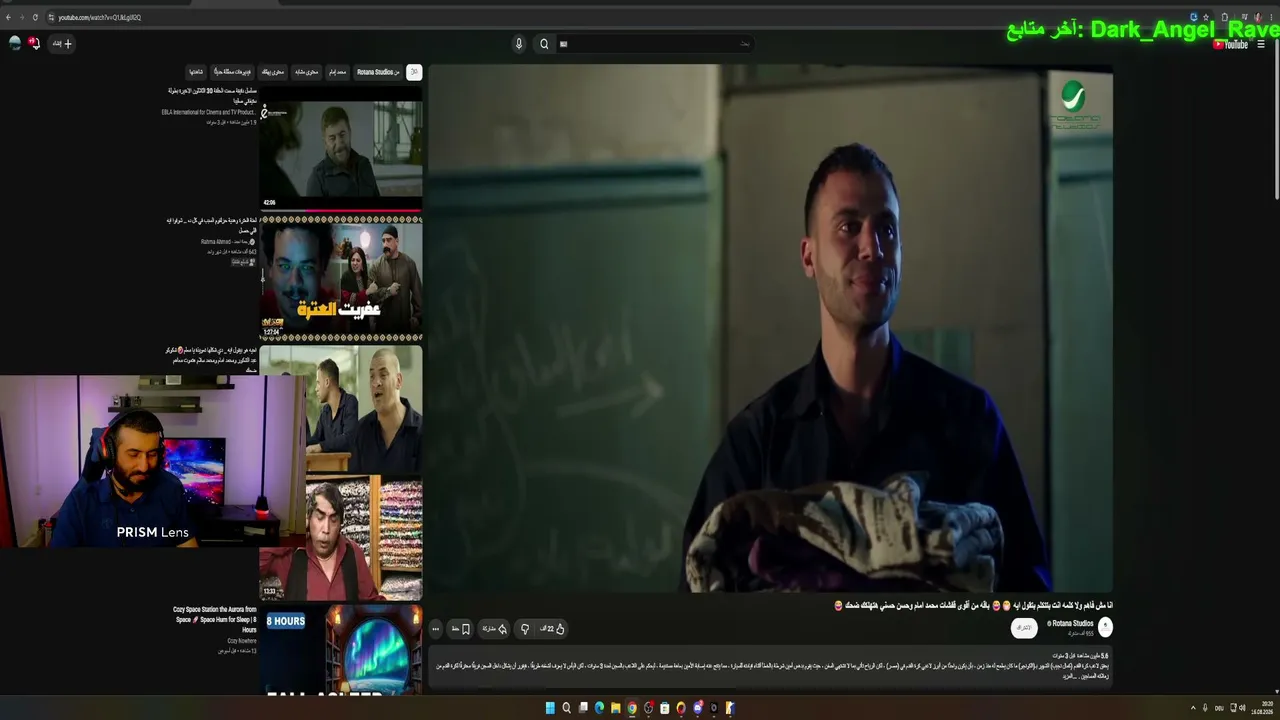
Task: Select the 'فيديوهات محمّلة حديثًا' filter chip
Action: coord(232,72)
